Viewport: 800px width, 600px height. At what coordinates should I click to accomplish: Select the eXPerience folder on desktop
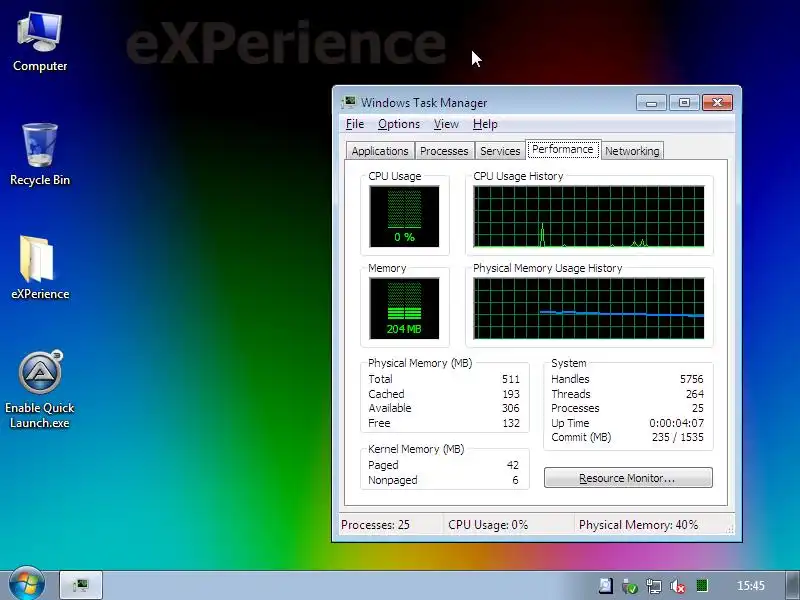point(40,267)
